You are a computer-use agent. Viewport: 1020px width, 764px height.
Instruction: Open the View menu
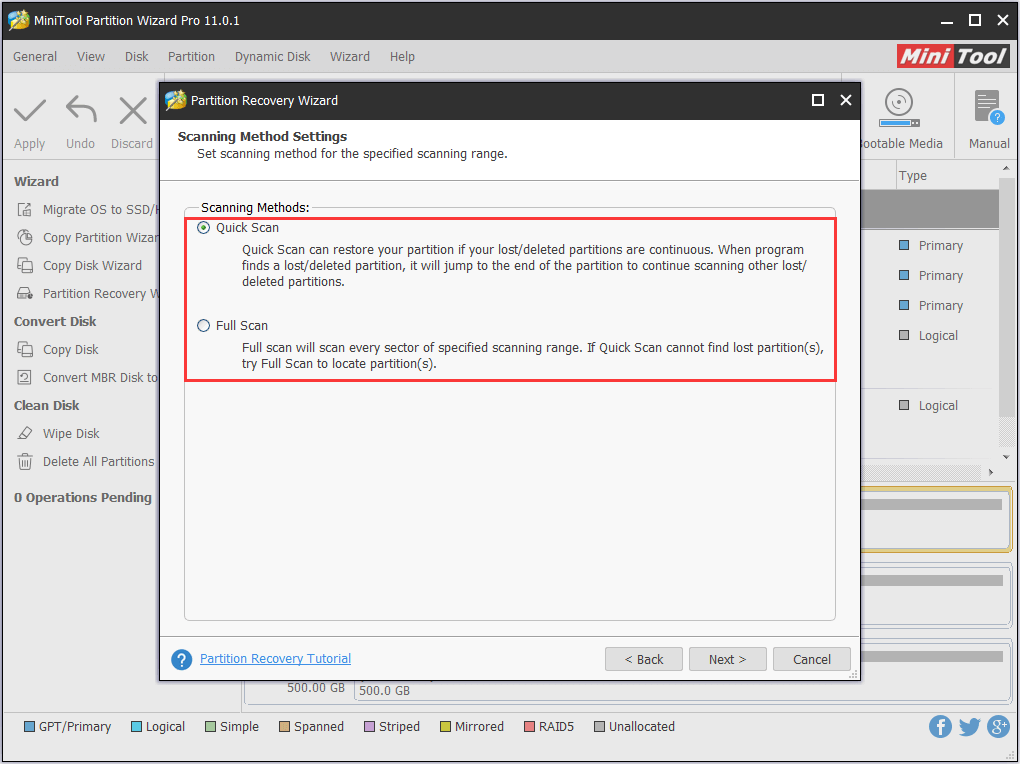tap(90, 57)
